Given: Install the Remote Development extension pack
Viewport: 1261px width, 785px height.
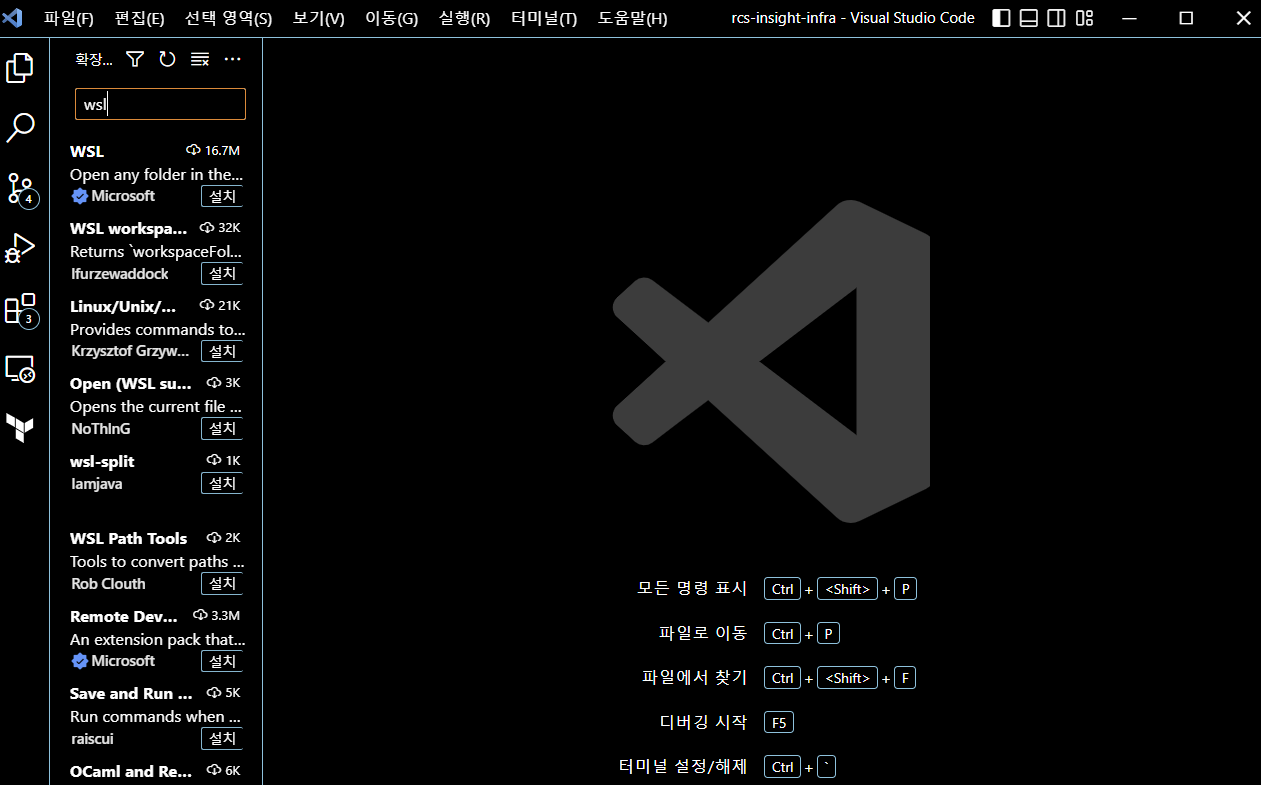Looking at the screenshot, I should (x=222, y=661).
